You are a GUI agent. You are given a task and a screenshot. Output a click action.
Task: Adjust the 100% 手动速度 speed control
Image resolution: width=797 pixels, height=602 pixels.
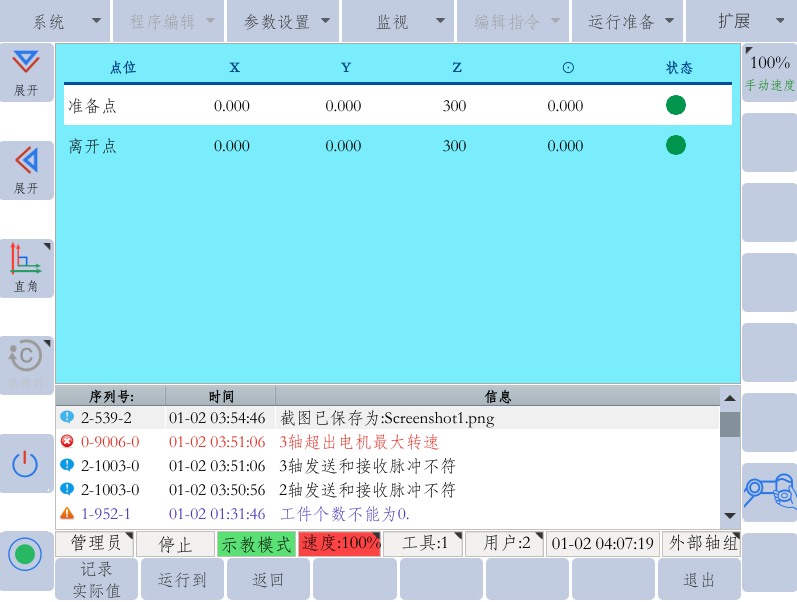click(769, 72)
